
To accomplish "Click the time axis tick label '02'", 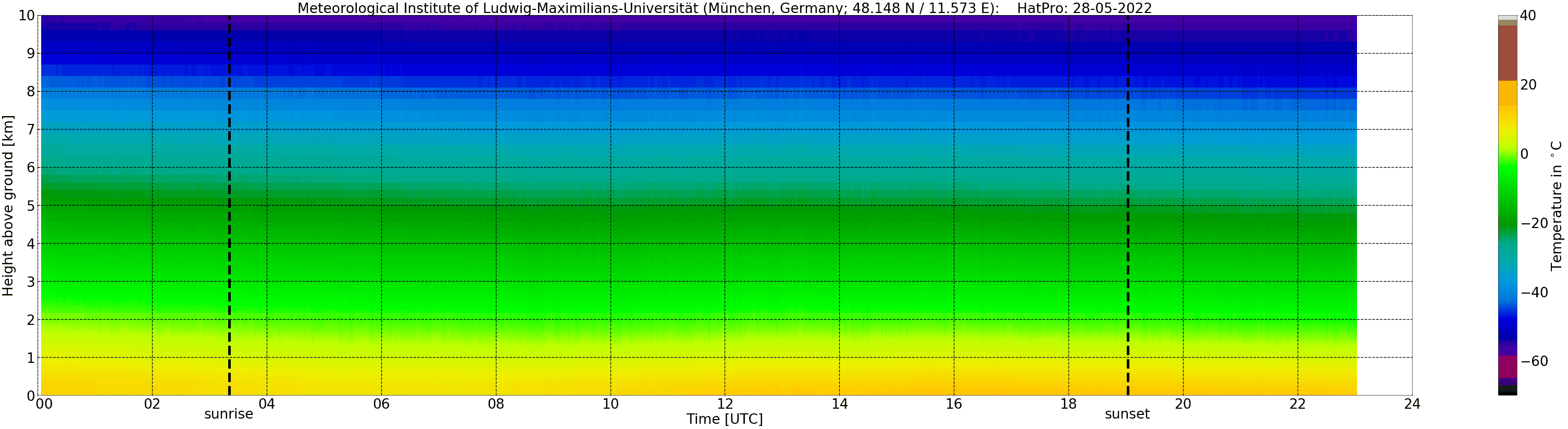I will [x=152, y=403].
